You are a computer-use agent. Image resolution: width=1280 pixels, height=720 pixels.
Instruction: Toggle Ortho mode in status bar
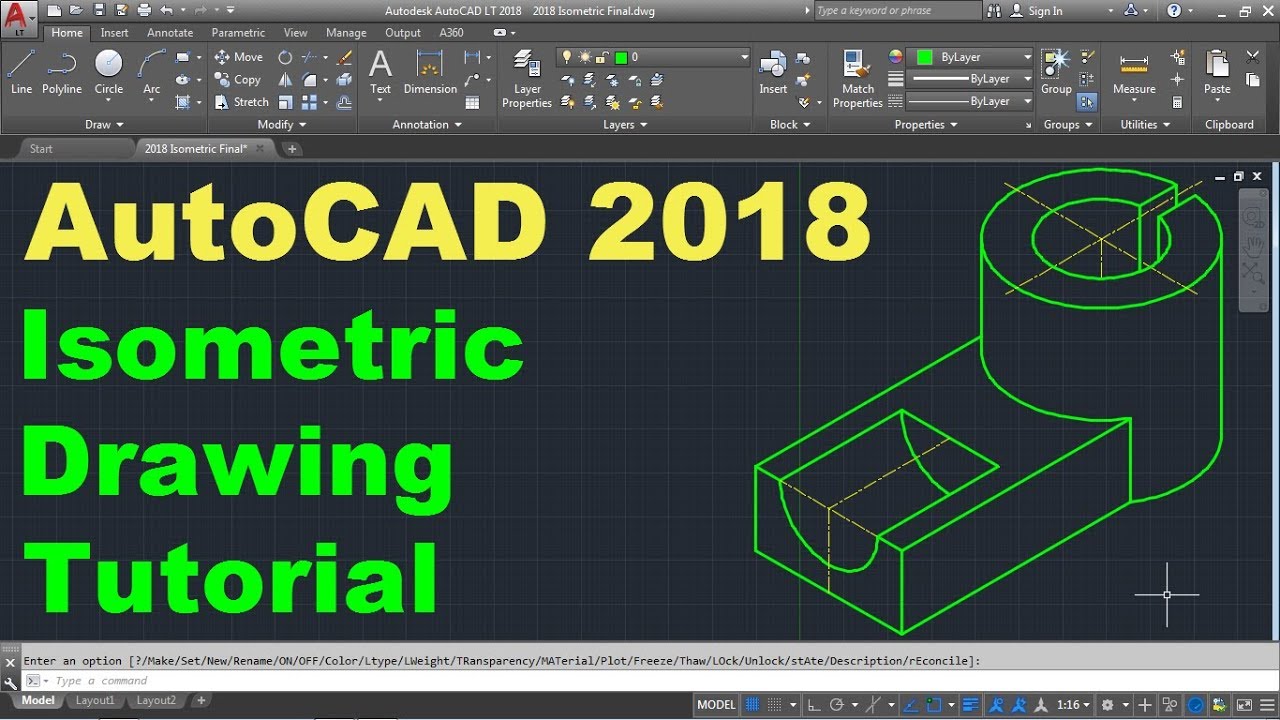coord(813,704)
